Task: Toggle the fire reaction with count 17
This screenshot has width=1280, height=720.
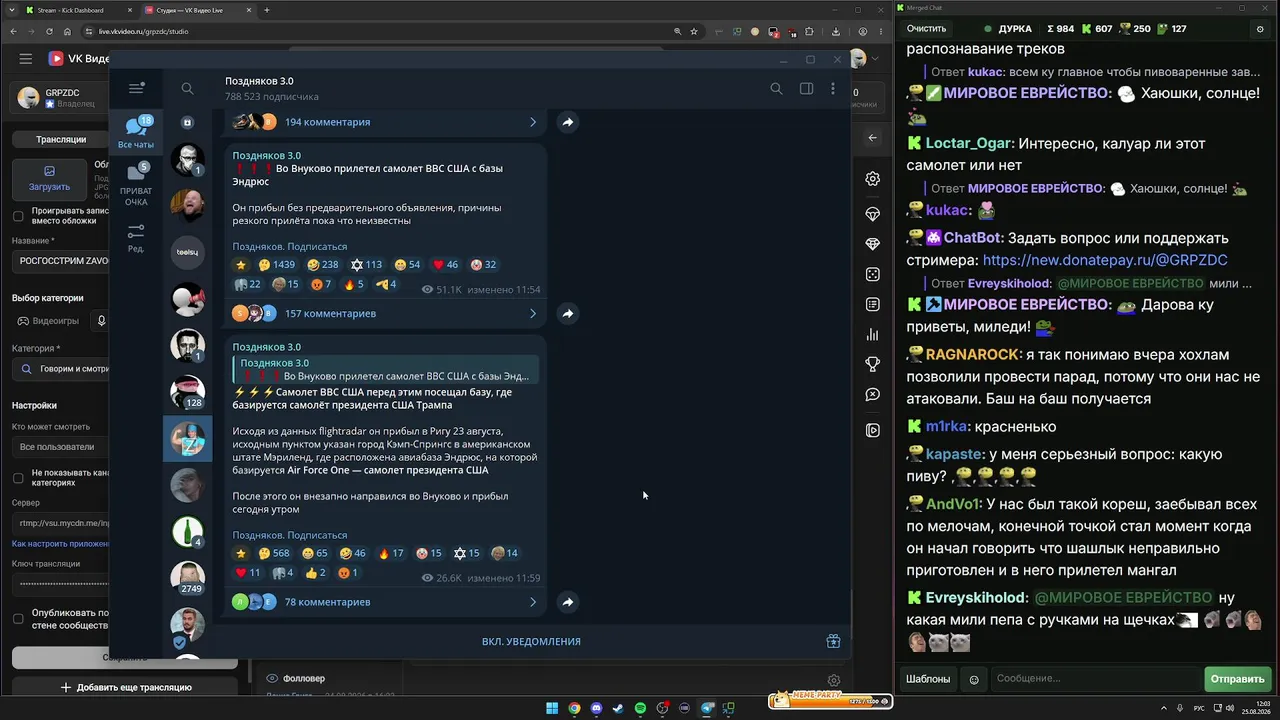Action: [x=393, y=553]
